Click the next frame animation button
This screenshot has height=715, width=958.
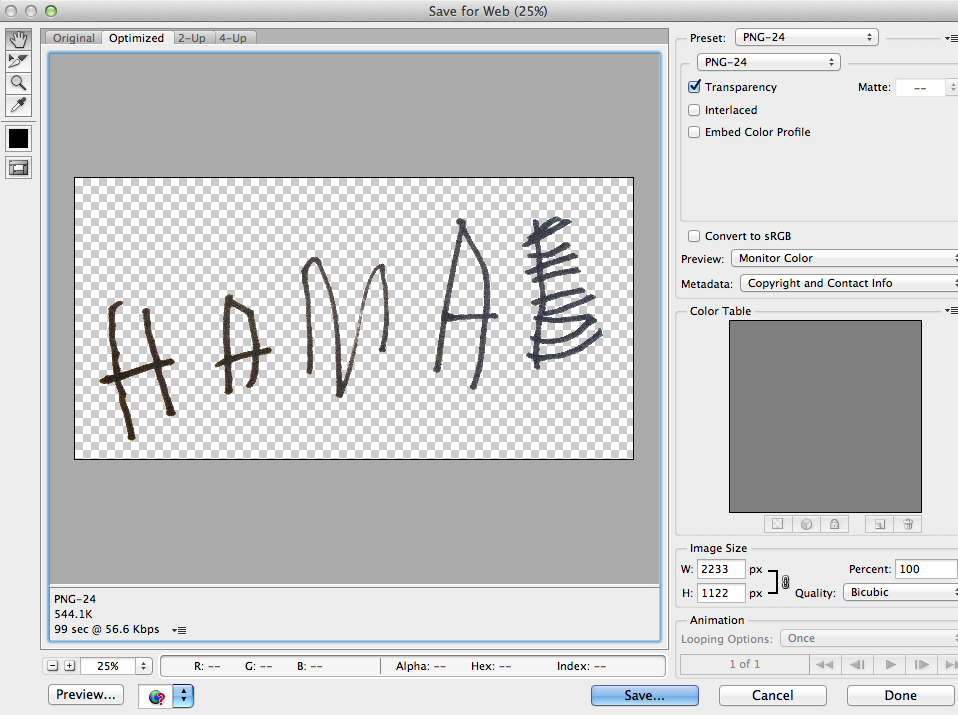point(922,664)
